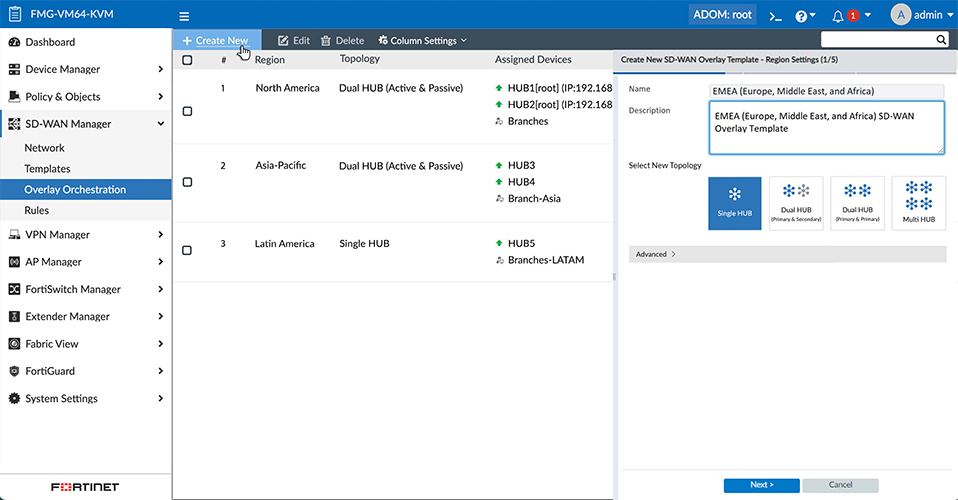Check the Asia-Pacific row checkbox
This screenshot has width=958, height=500.
[x=188, y=182]
